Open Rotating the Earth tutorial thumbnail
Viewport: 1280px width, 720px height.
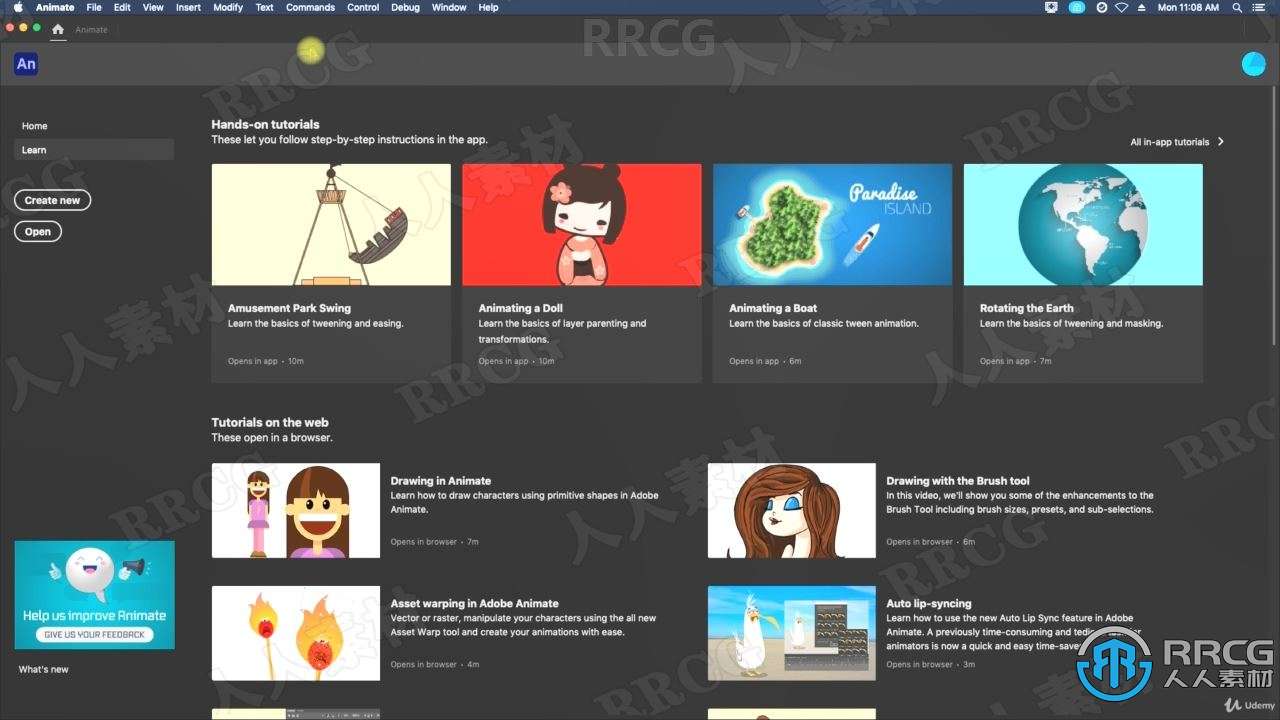point(1083,225)
